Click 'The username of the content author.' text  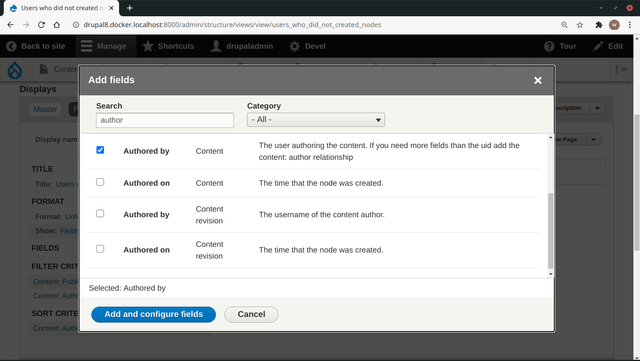322,215
